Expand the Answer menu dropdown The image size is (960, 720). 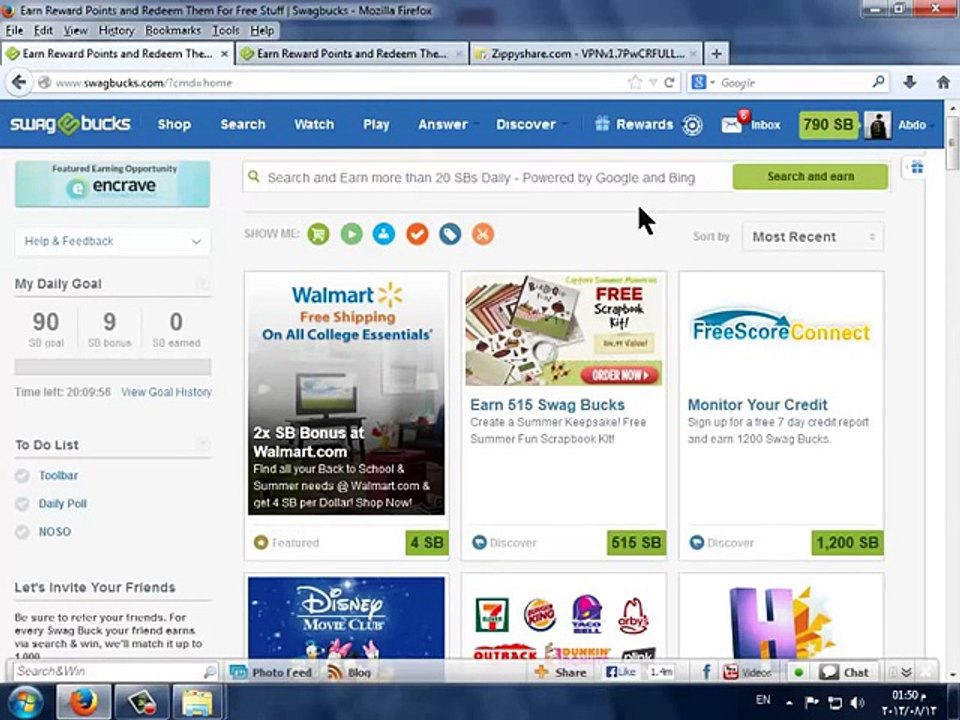477,125
